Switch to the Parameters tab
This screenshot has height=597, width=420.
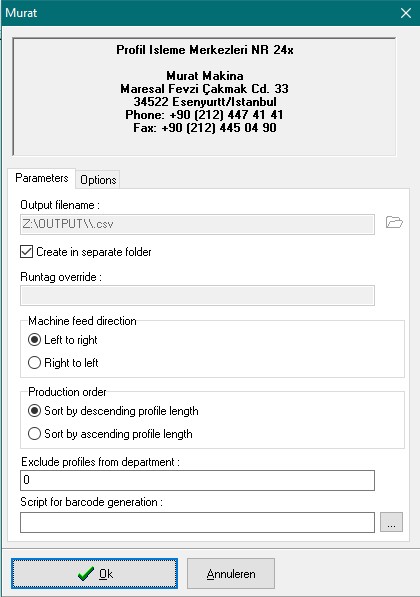42,178
